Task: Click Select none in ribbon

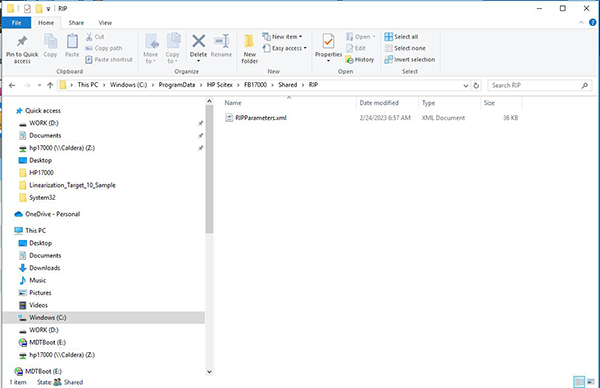Action: point(405,48)
